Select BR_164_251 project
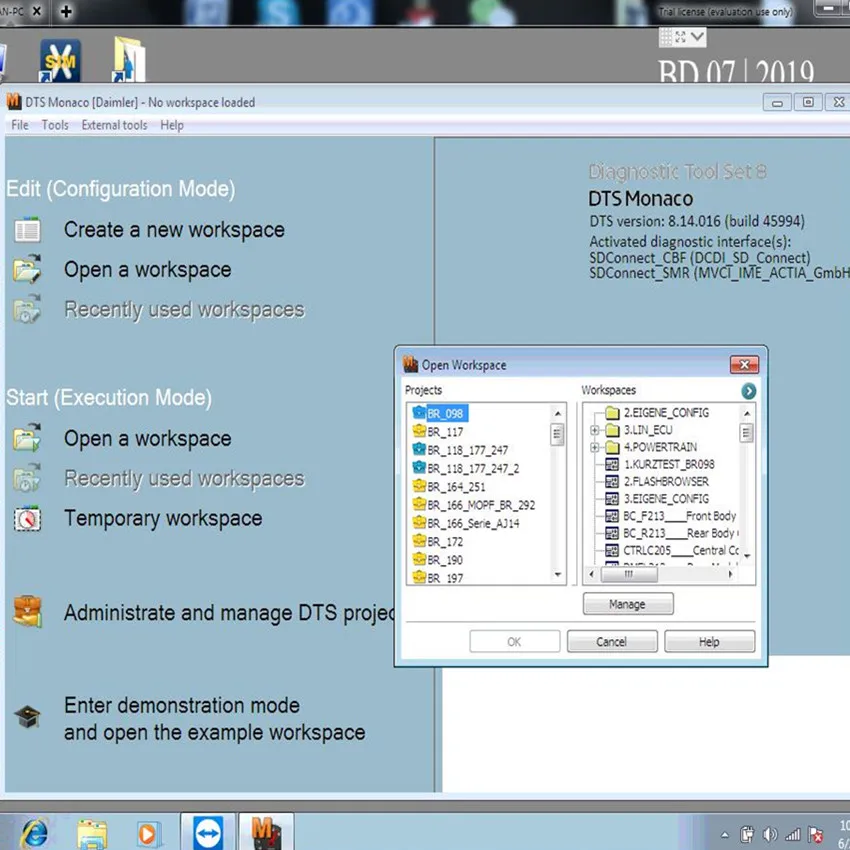The height and width of the screenshot is (850, 850). pos(456,487)
